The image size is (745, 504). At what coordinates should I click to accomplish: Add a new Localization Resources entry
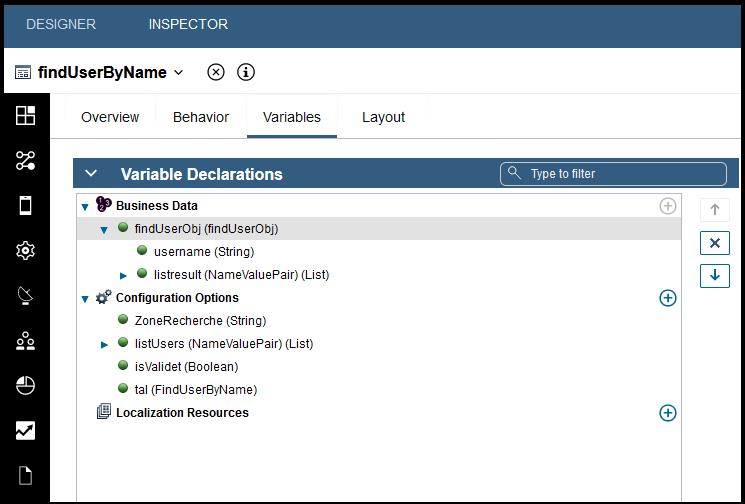coord(668,413)
